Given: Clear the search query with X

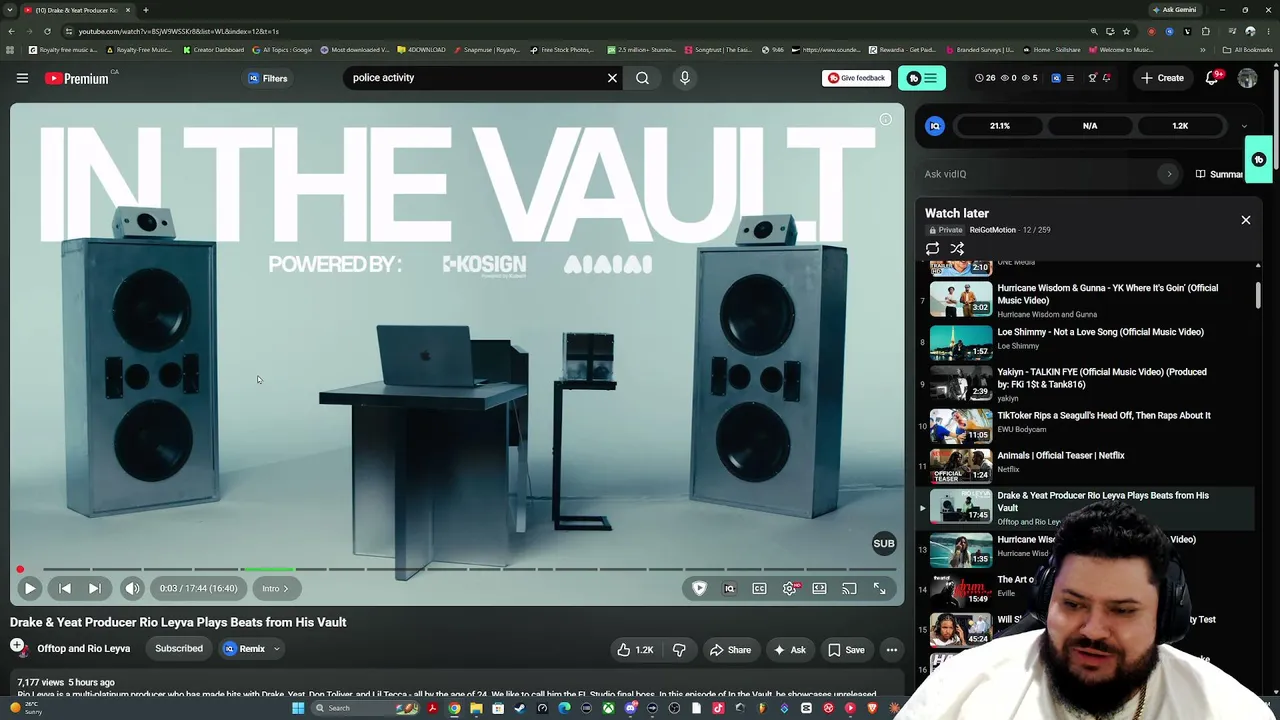Looking at the screenshot, I should (612, 78).
